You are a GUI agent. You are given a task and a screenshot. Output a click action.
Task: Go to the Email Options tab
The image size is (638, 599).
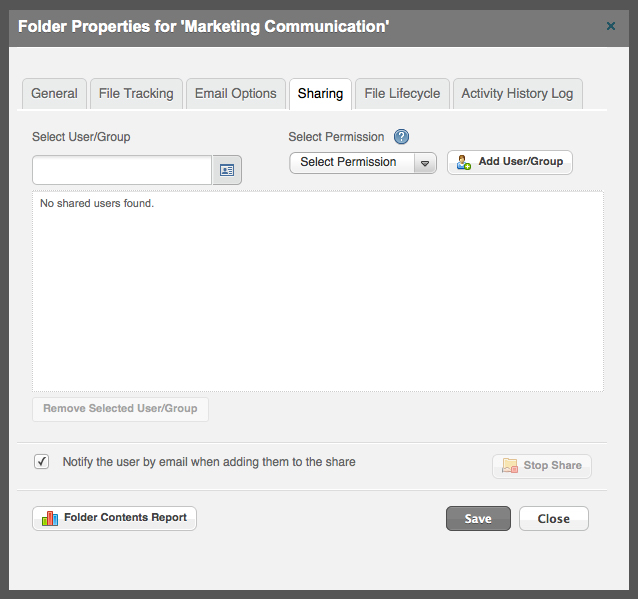click(x=236, y=94)
